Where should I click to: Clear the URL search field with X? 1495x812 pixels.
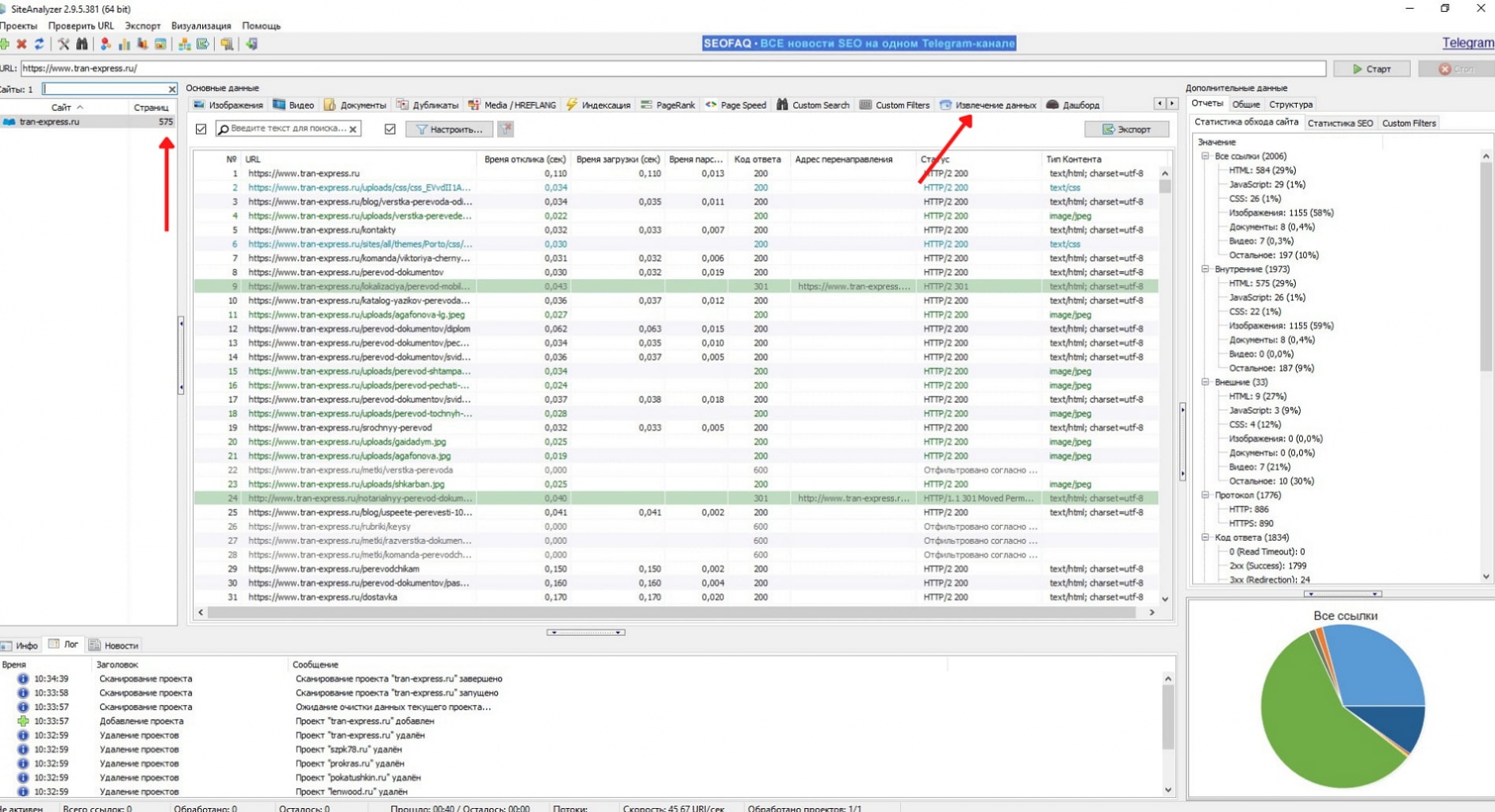click(353, 128)
